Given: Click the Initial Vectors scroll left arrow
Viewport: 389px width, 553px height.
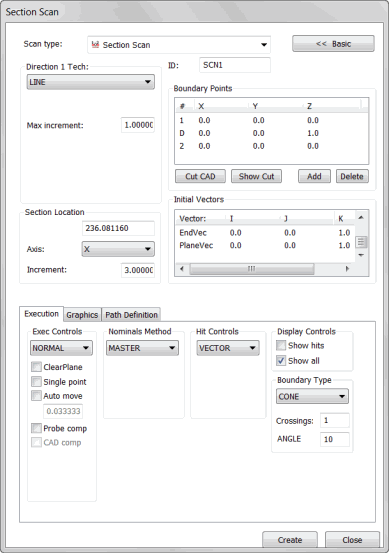Looking at the screenshot, I should (x=182, y=269).
